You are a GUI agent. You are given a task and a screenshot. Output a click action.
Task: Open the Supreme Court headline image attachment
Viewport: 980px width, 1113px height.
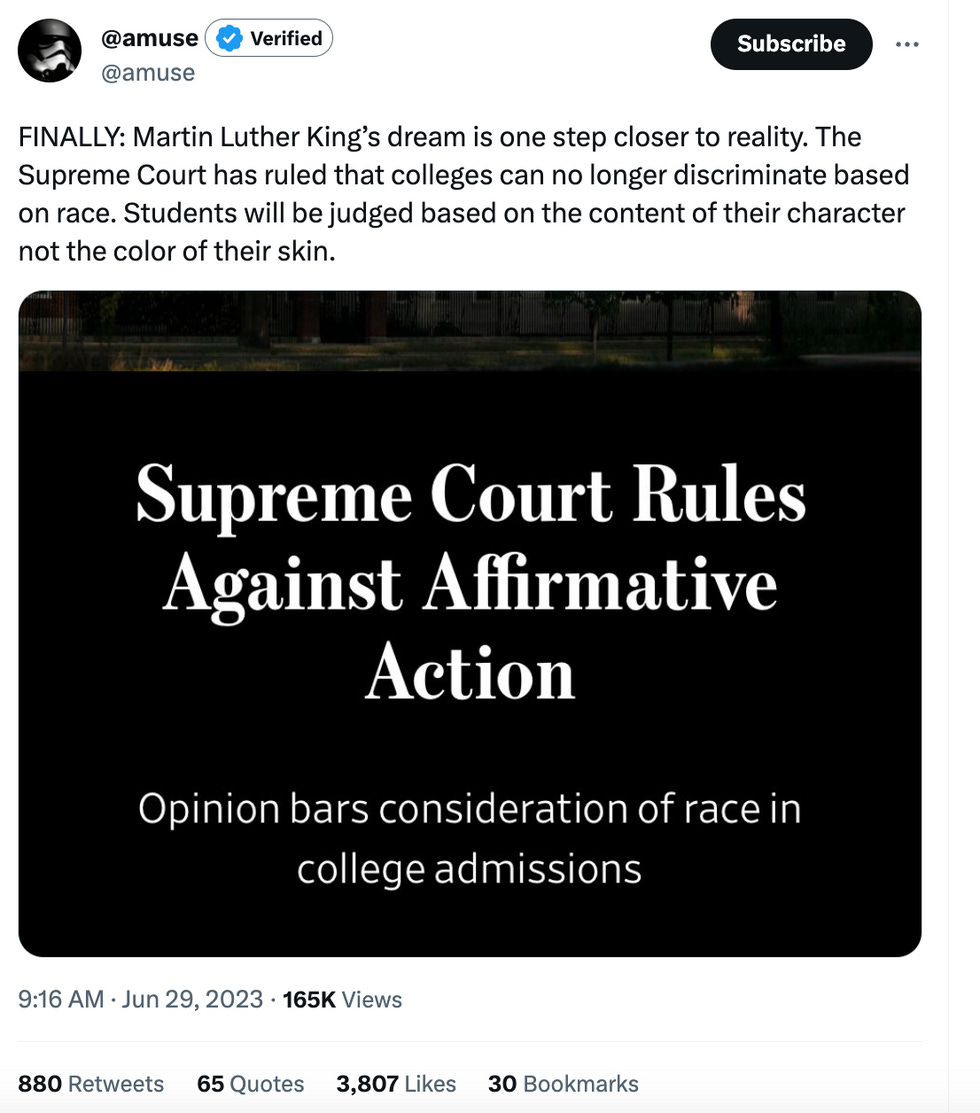(x=470, y=620)
